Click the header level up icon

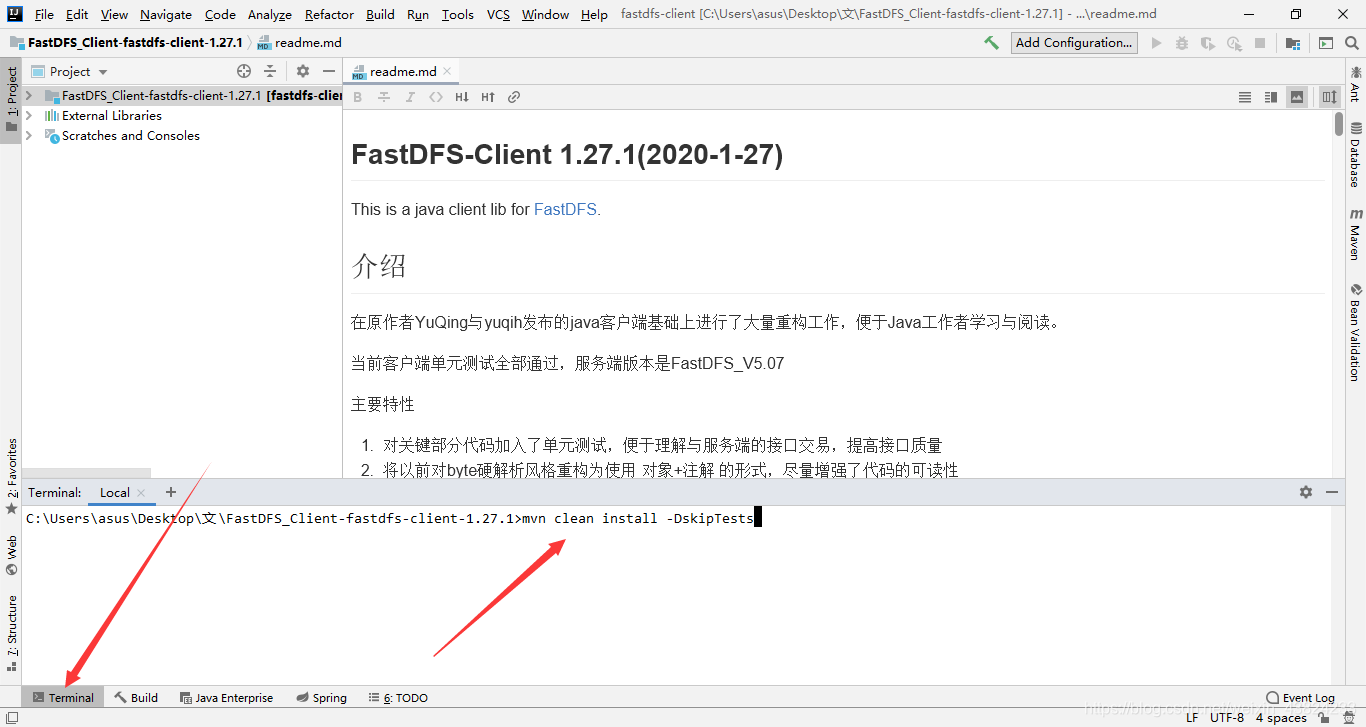point(488,97)
